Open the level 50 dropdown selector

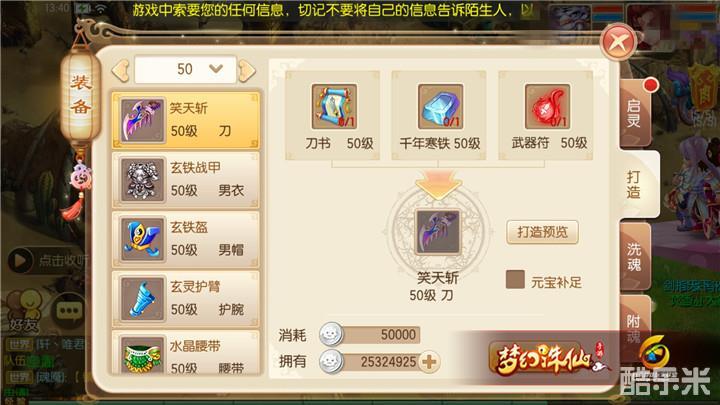click(x=186, y=69)
